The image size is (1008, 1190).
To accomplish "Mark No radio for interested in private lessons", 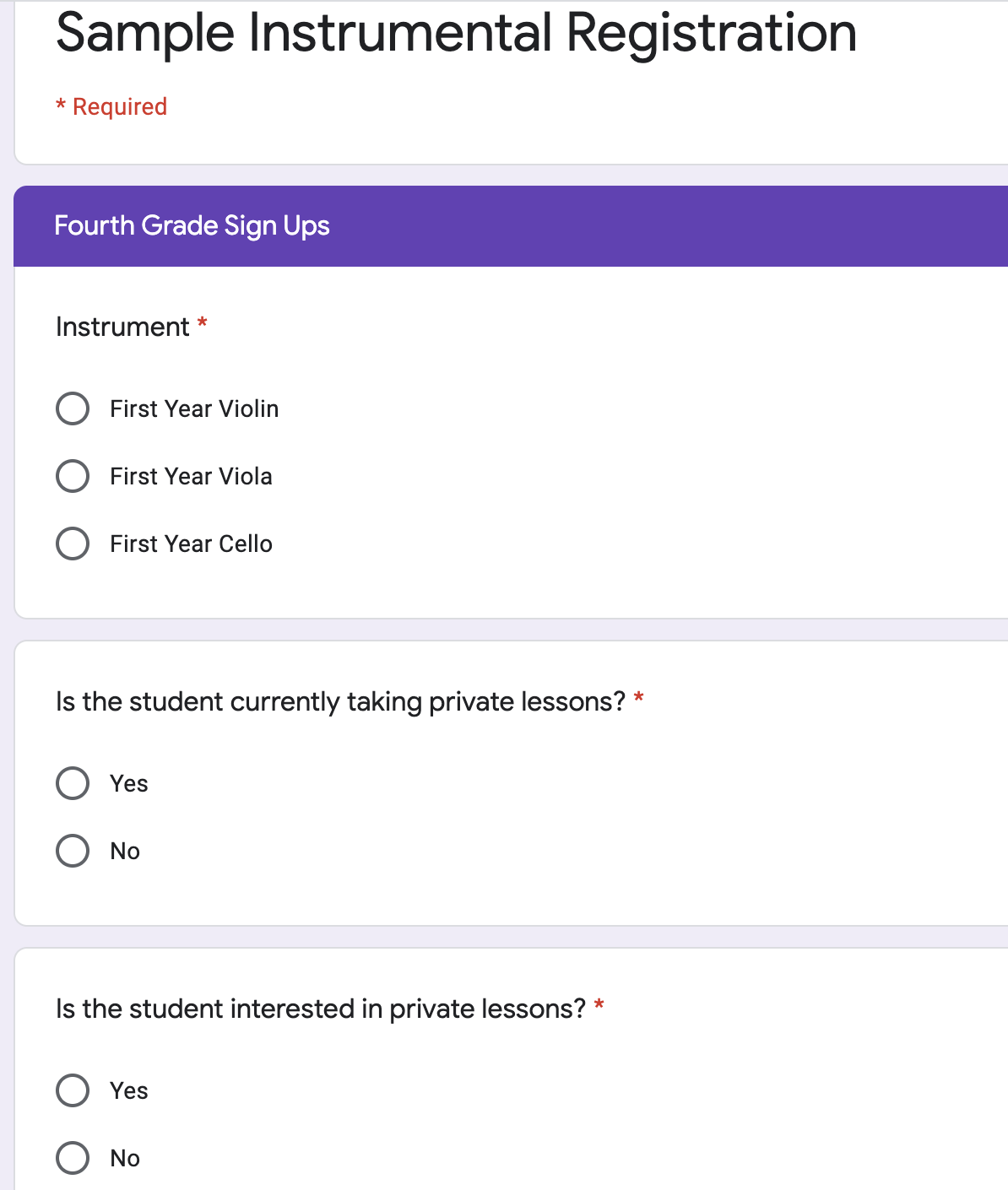I will [x=73, y=1158].
